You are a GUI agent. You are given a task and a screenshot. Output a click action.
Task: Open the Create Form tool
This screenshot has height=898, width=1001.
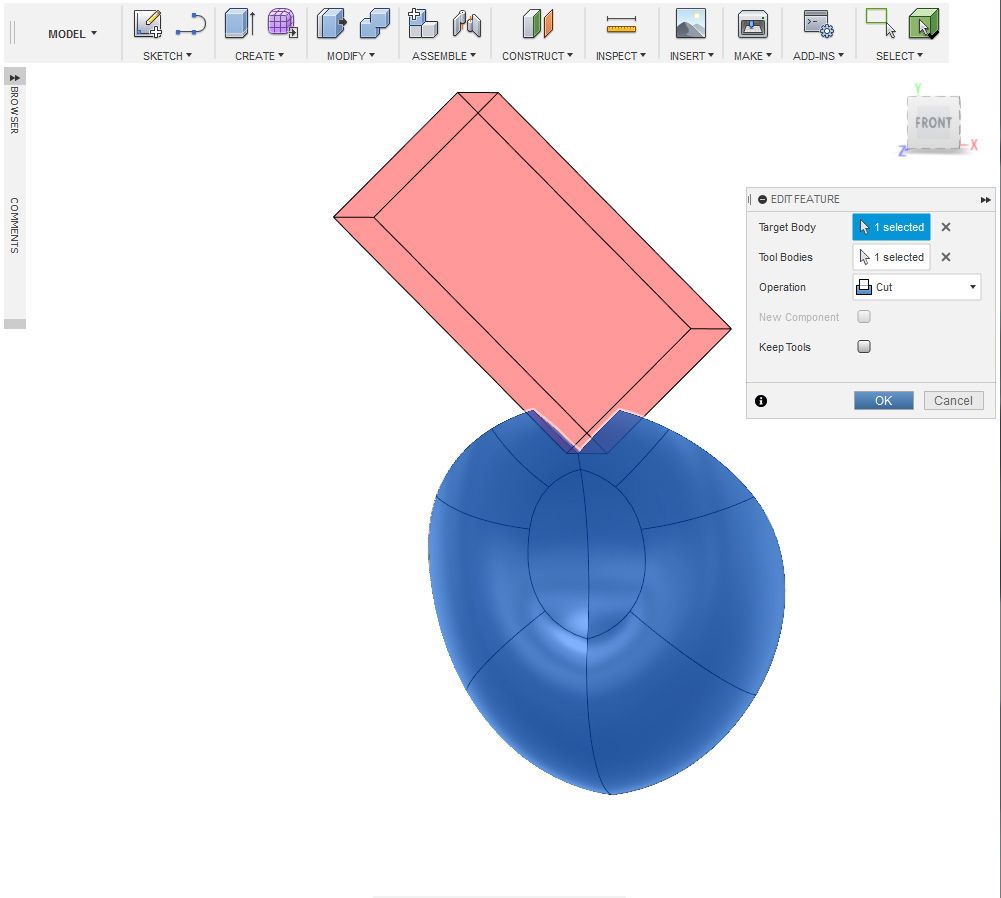(x=280, y=23)
